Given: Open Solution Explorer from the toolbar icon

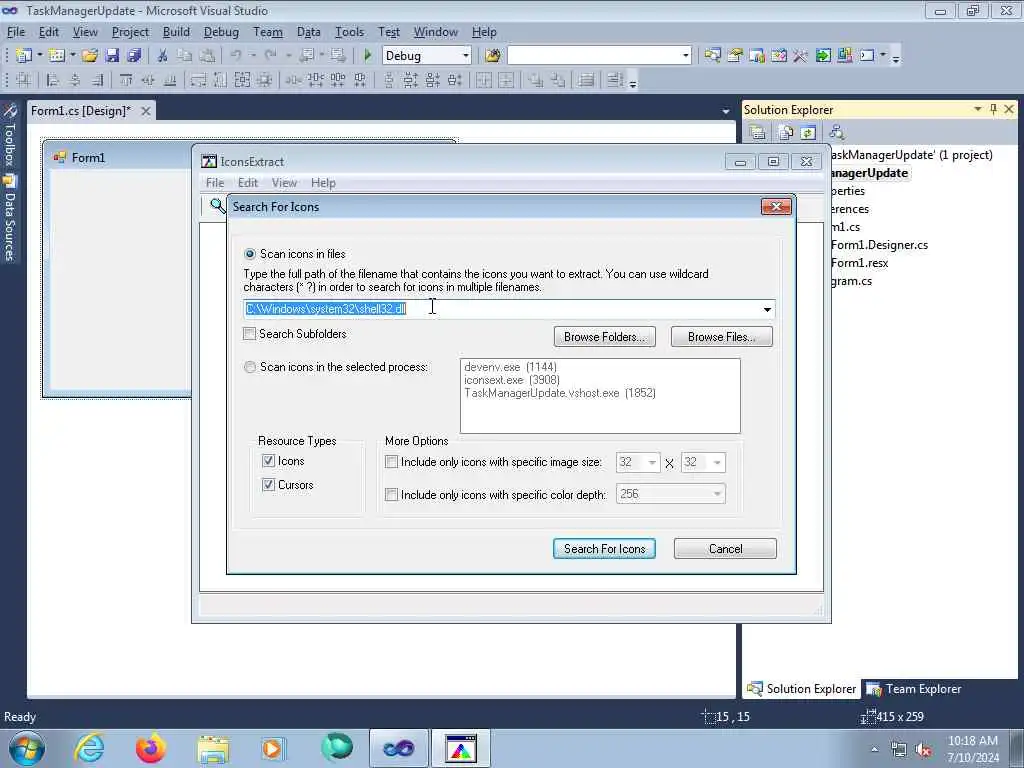Looking at the screenshot, I should click(712, 56).
